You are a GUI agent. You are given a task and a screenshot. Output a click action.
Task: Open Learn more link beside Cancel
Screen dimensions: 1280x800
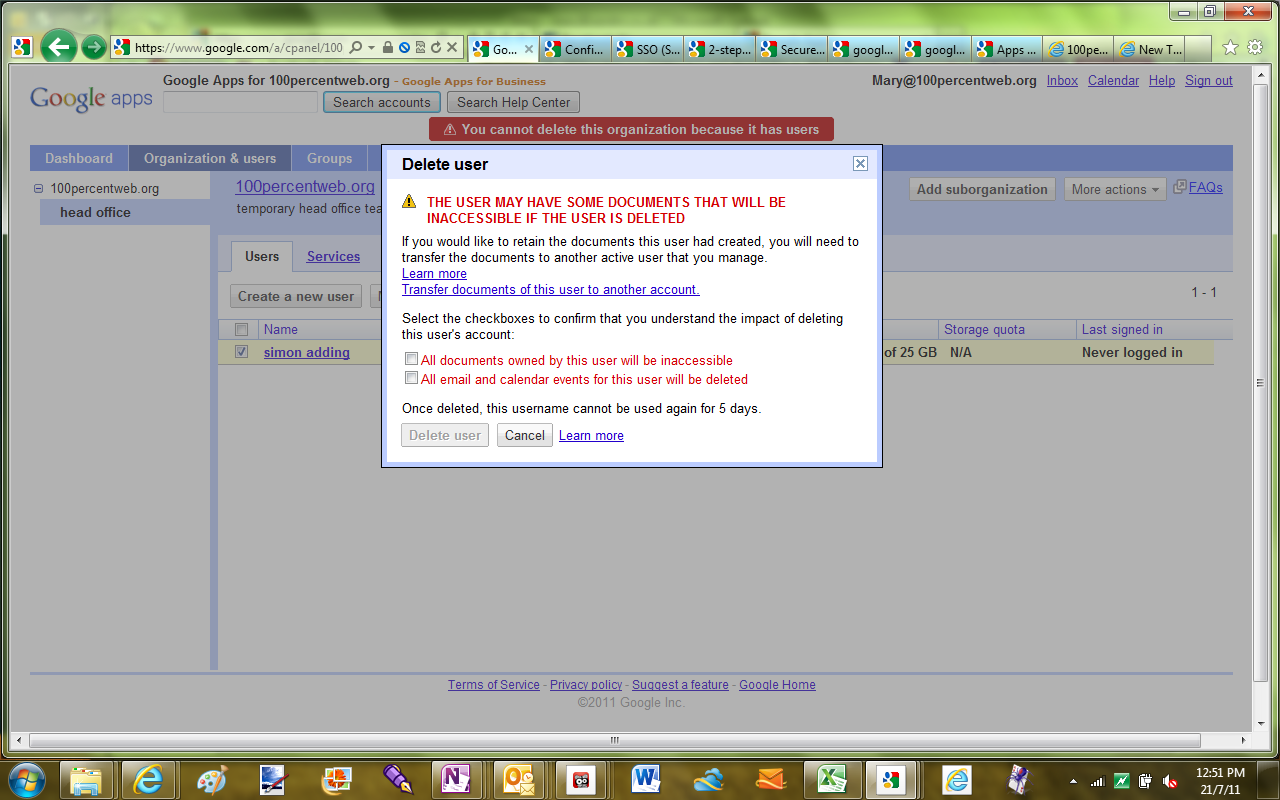coord(591,435)
